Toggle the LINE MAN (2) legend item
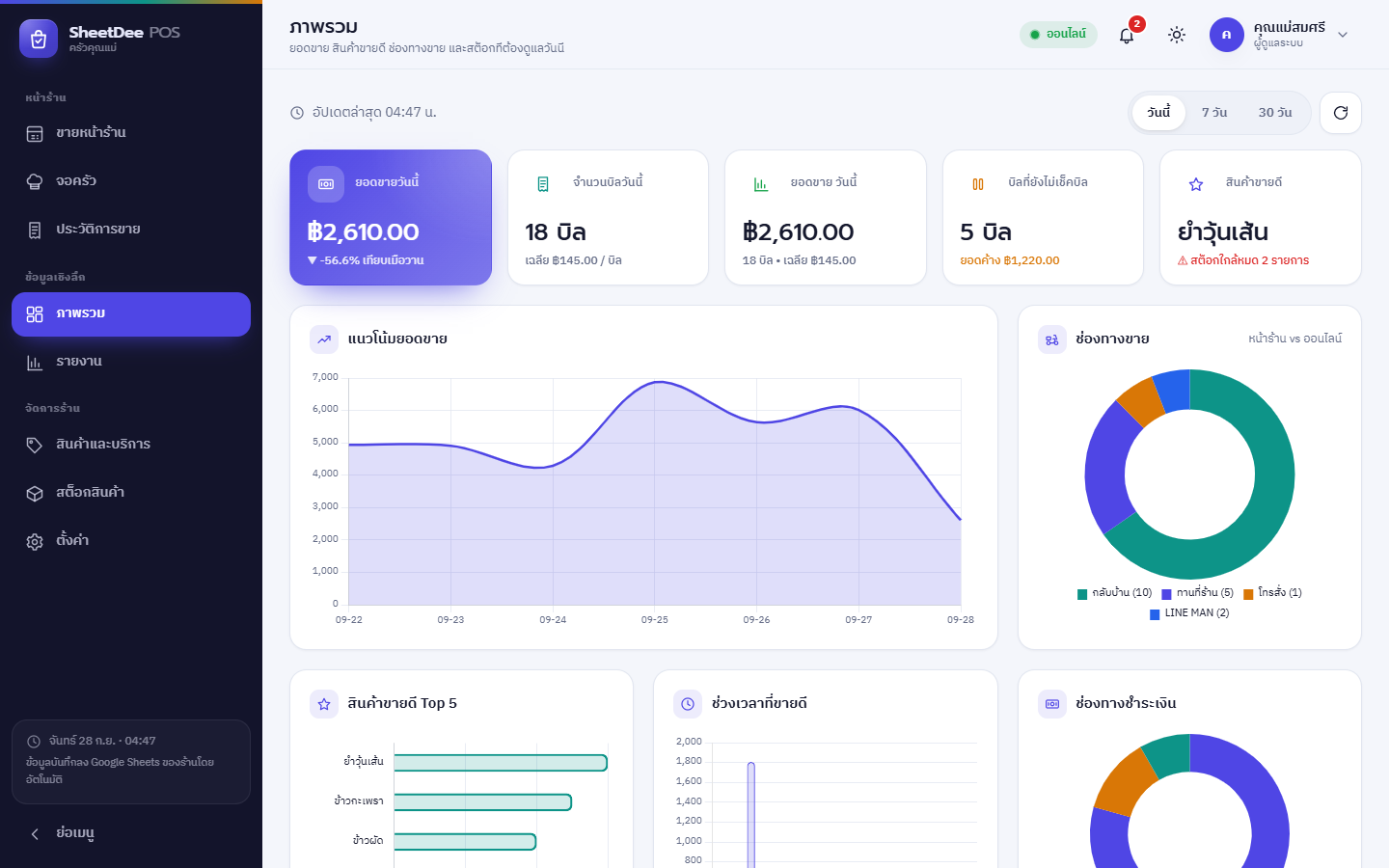The width and height of the screenshot is (1389, 868). pos(1189,613)
